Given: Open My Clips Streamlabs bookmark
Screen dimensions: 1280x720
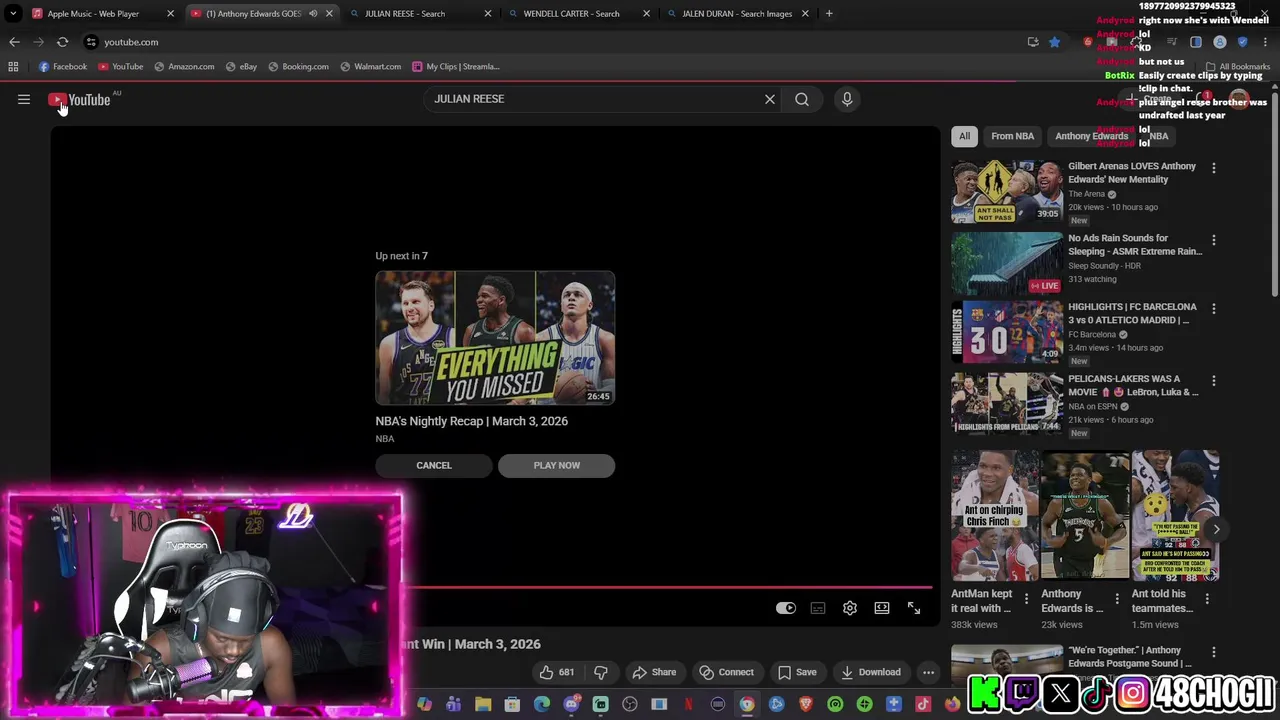Looking at the screenshot, I should tap(456, 66).
